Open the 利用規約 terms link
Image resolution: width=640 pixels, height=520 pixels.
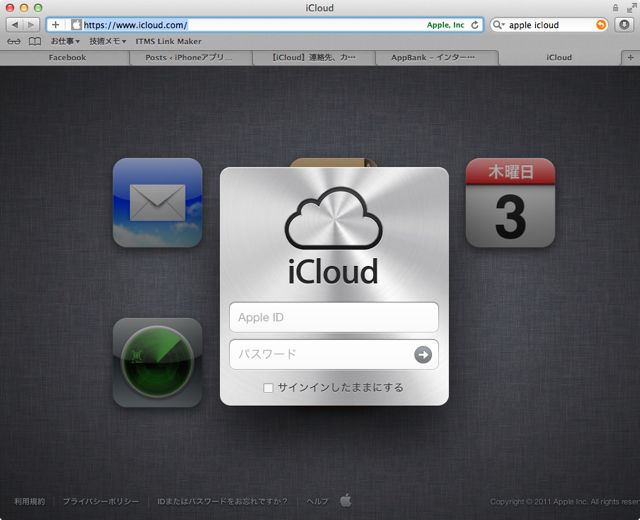(x=30, y=501)
